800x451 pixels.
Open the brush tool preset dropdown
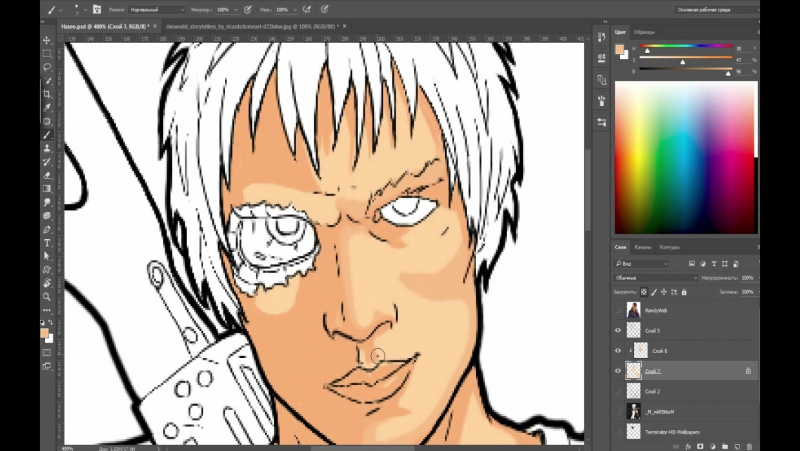(61, 9)
